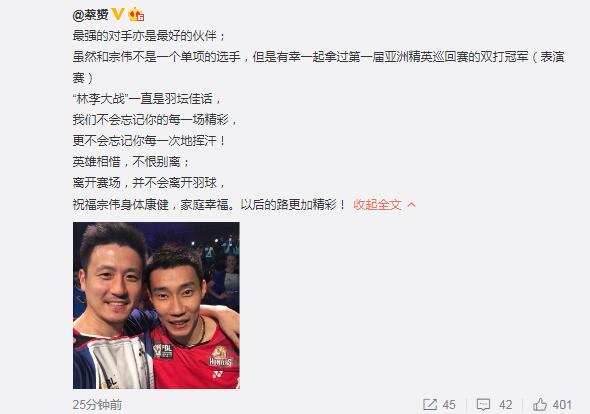Click the line 我们不会忘记你的每一场精彩
This screenshot has width=590, height=414.
pos(155,120)
